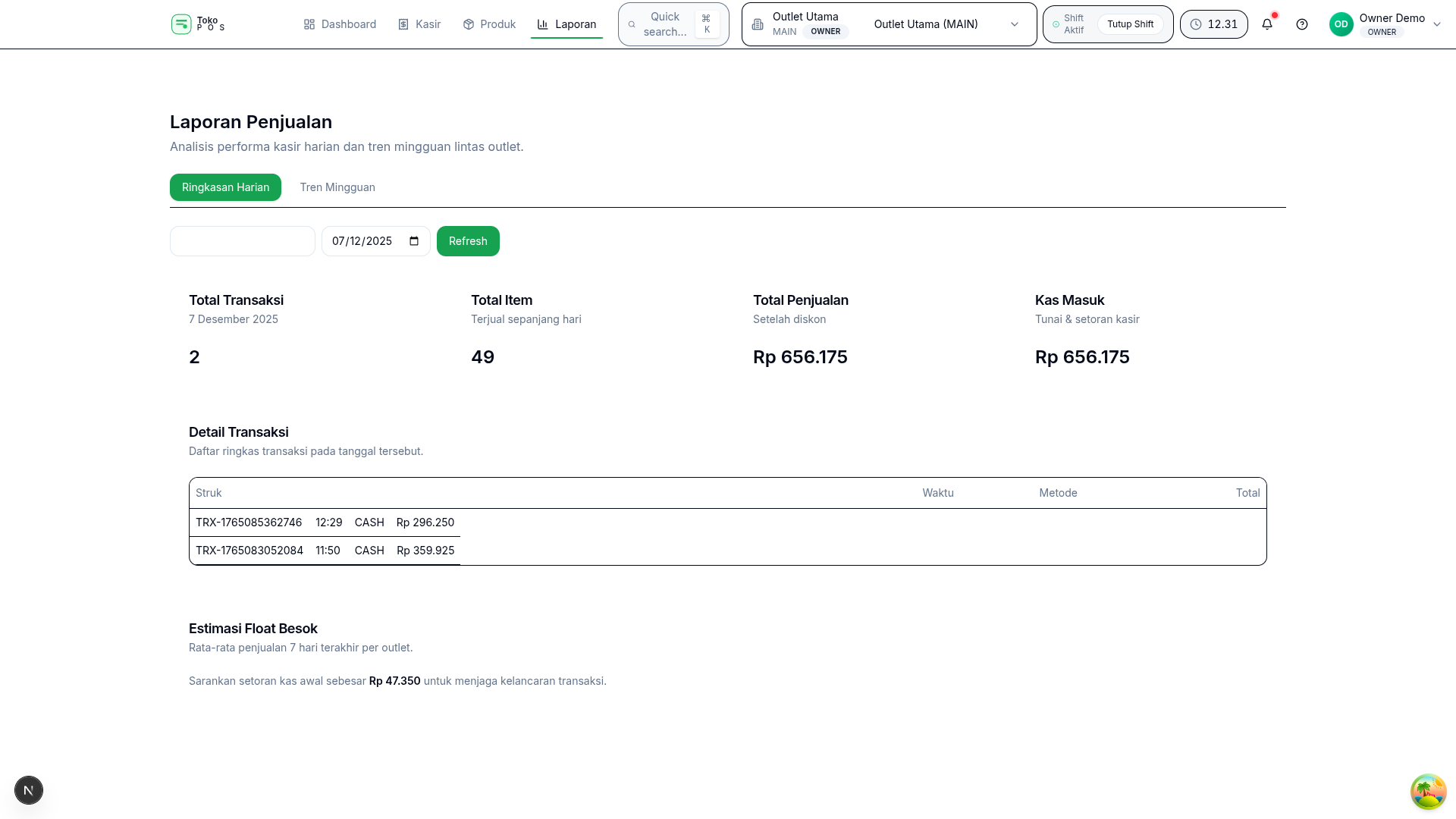Click the OD user avatar

1341,24
